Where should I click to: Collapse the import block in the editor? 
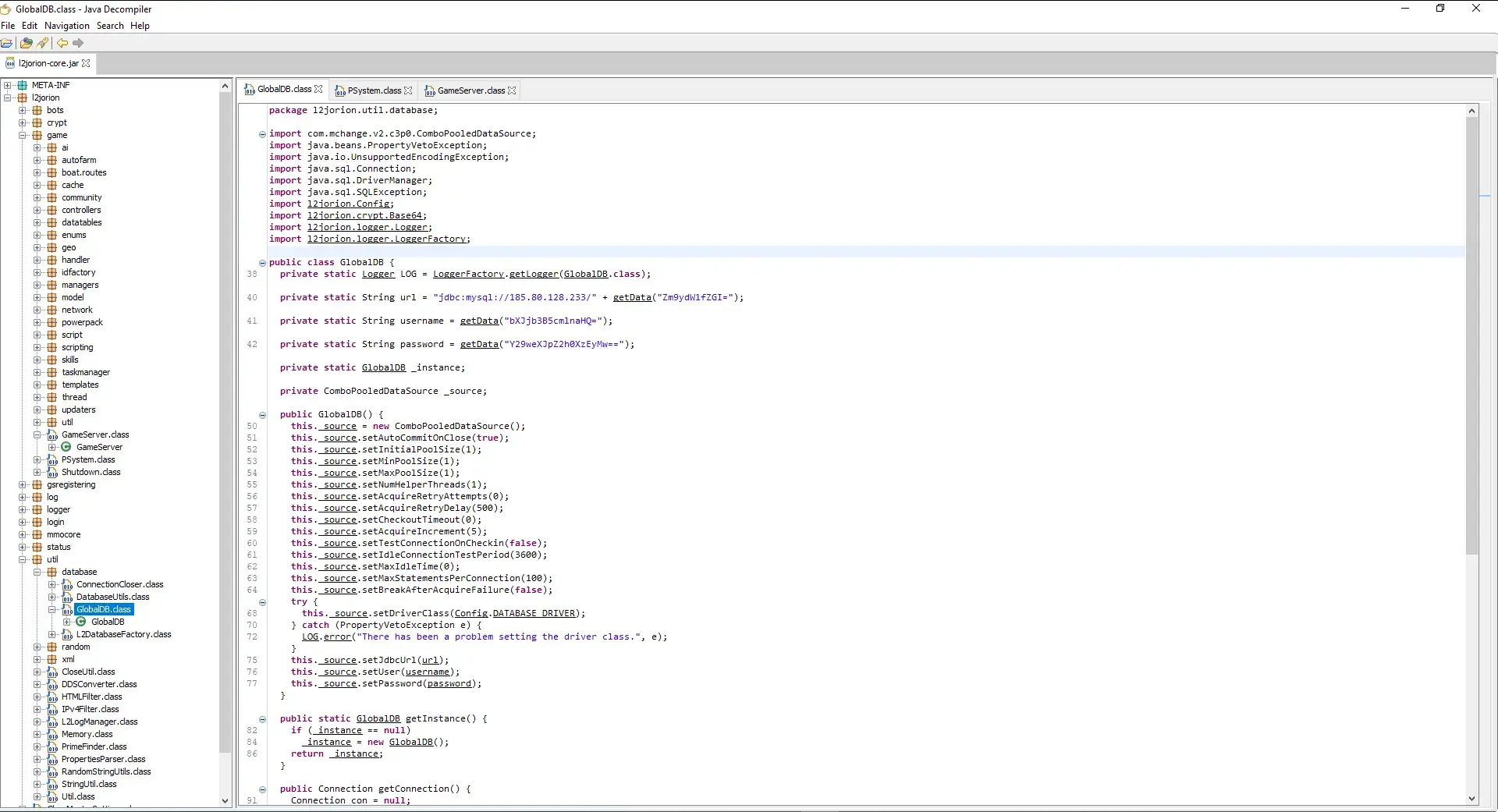click(x=262, y=134)
